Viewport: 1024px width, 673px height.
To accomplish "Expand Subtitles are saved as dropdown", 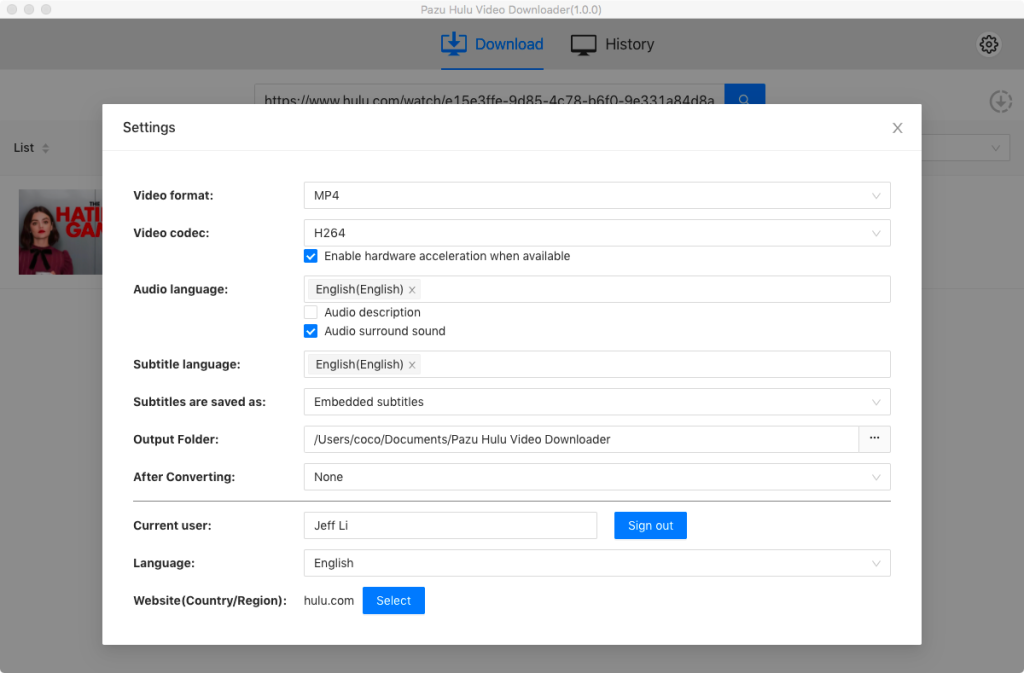I will (x=597, y=402).
